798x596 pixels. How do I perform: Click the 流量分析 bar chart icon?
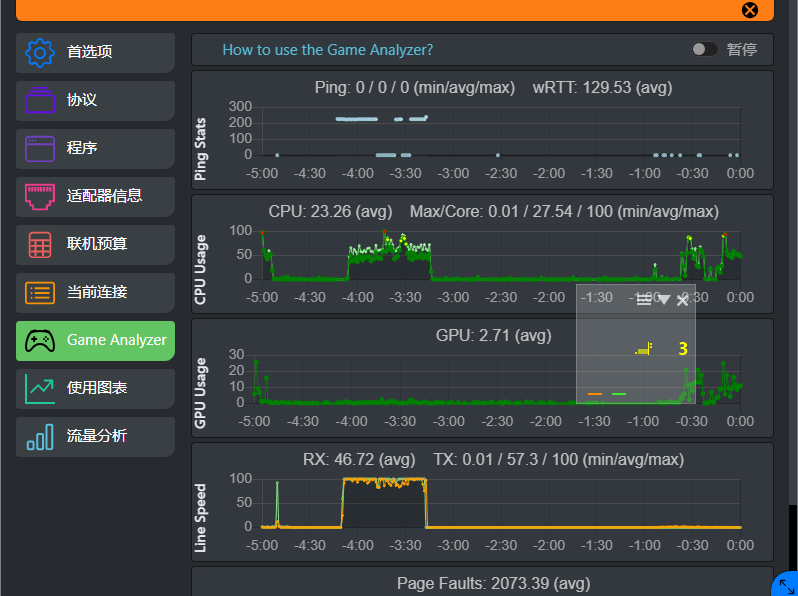coord(40,436)
